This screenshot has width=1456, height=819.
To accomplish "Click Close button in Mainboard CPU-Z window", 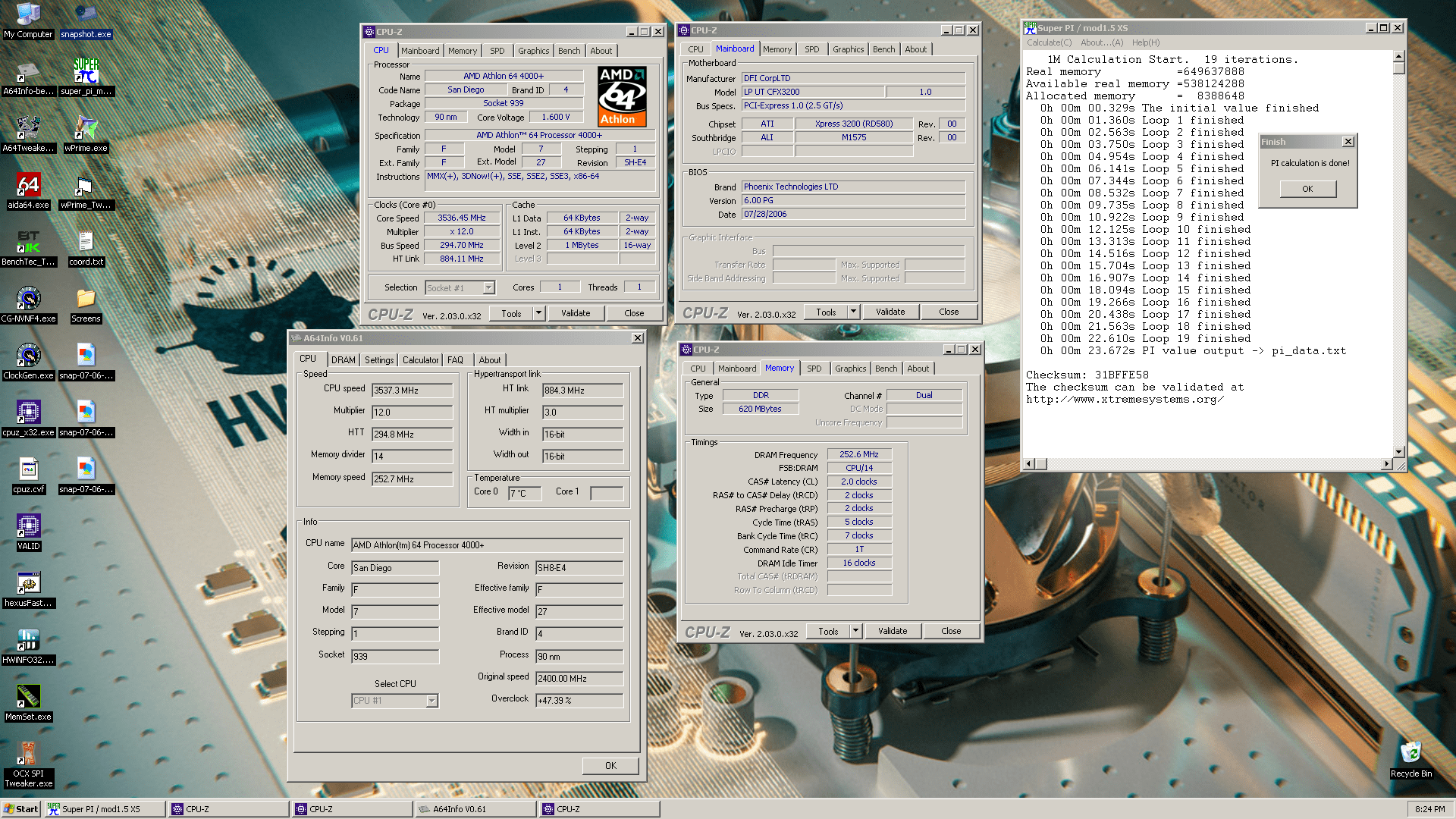I will point(949,312).
